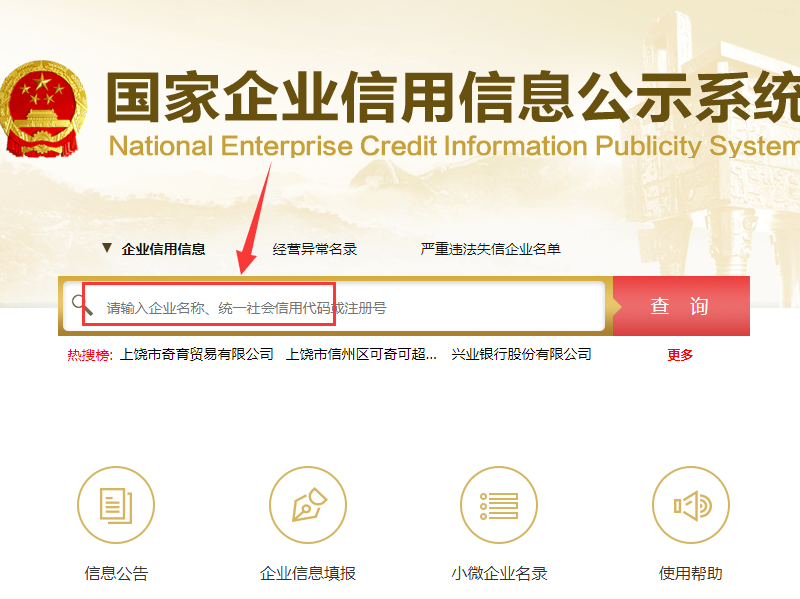Click the 小微企业名录 text label

pyautogui.click(x=499, y=573)
